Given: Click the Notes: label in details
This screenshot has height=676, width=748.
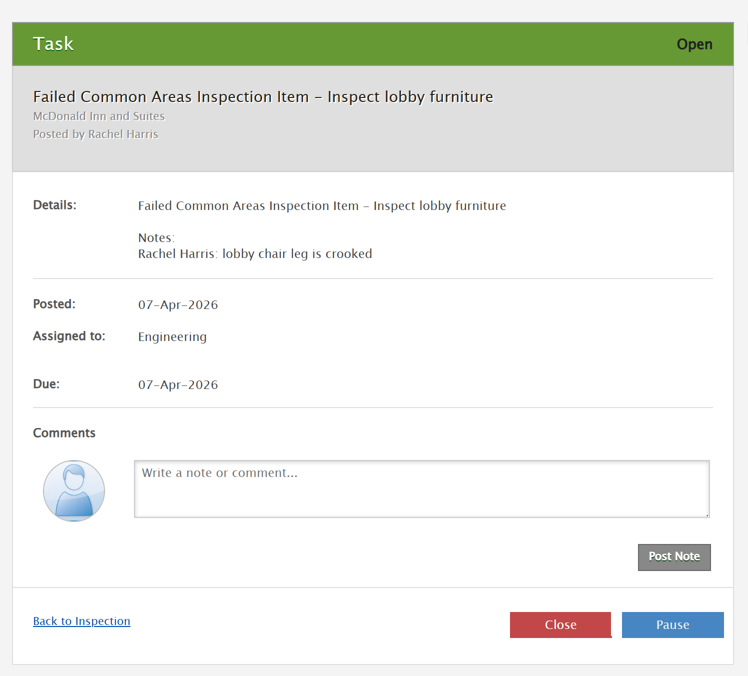Looking at the screenshot, I should pos(156,238).
